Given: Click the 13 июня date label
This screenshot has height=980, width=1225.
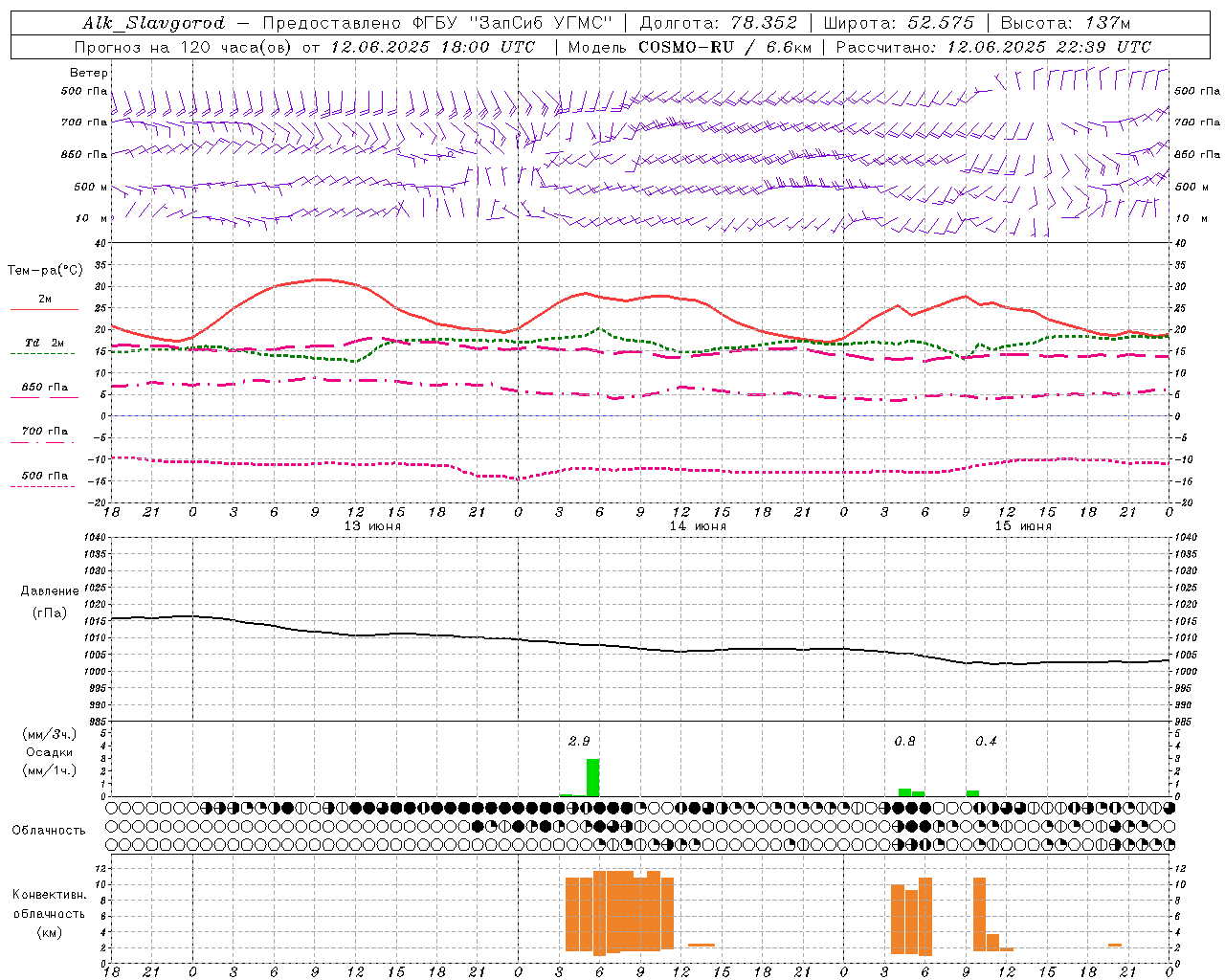Looking at the screenshot, I should click(372, 526).
